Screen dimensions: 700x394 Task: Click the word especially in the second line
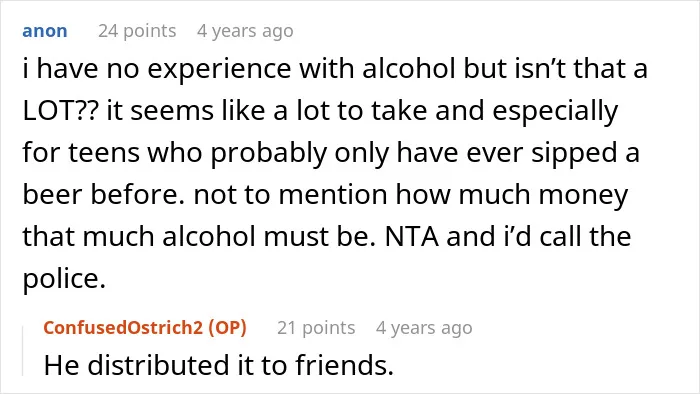click(555, 112)
